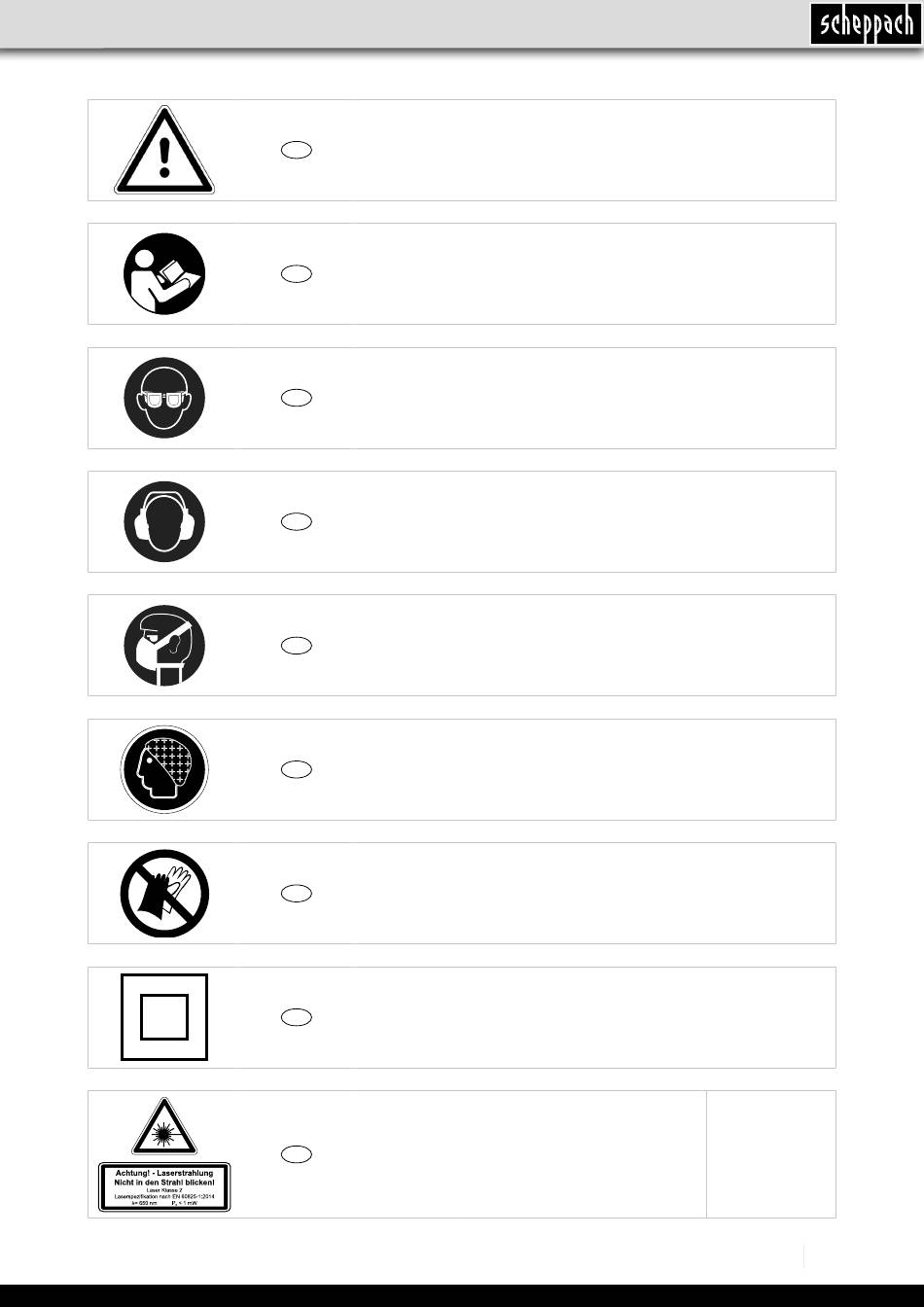Click oval marker beside the goggles symbol
Screen dimensions: 924x1307
(x=297, y=398)
